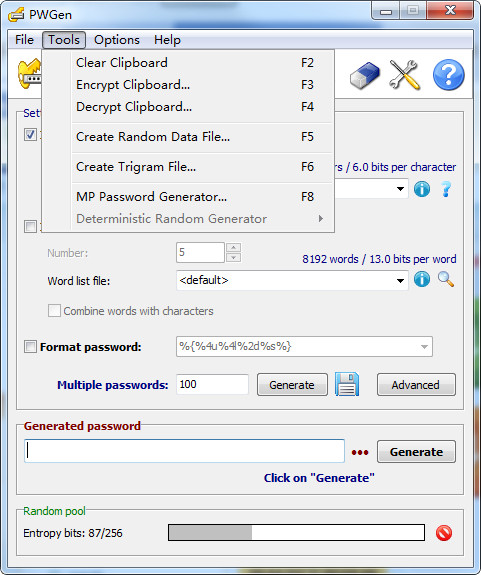Expand the Word list file dropdown
Screen dimensions: 481x575
coord(400,281)
